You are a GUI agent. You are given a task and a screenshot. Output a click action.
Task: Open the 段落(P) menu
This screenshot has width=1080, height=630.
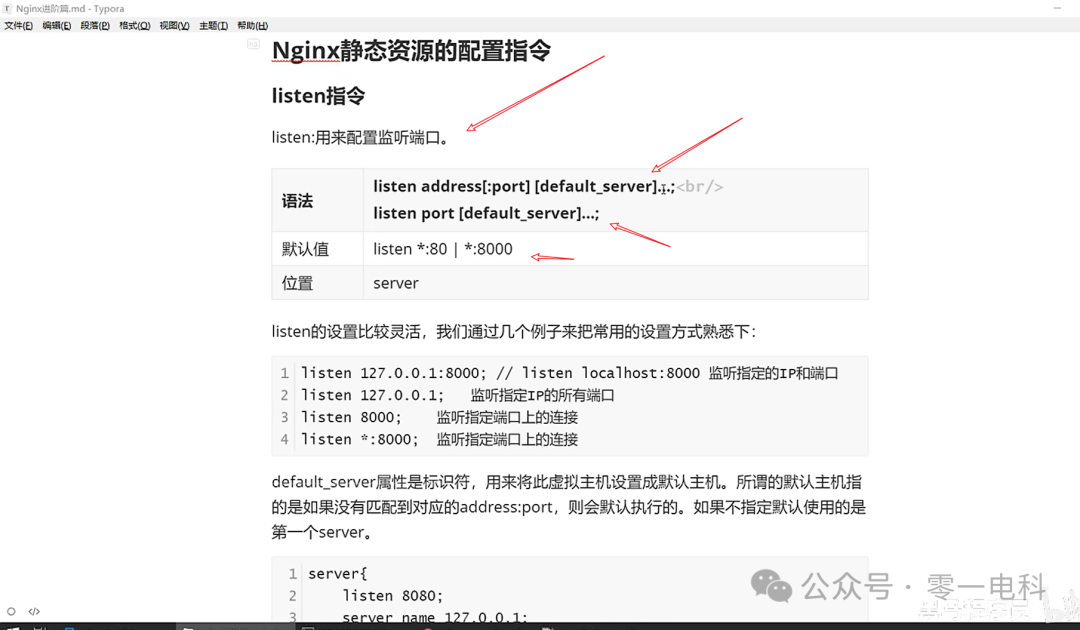[x=95, y=25]
